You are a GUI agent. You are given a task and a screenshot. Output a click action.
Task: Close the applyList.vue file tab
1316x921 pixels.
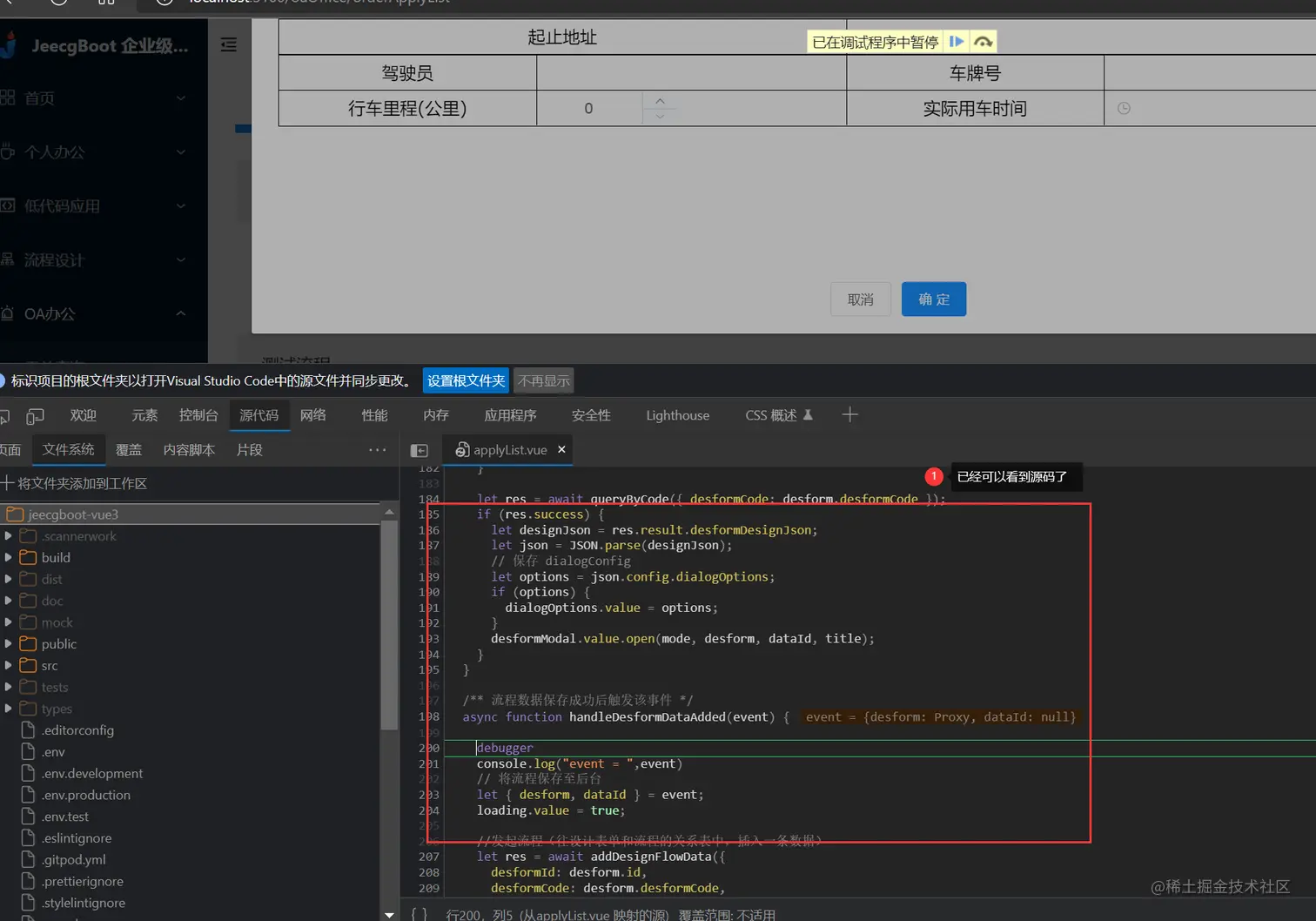coord(561,449)
